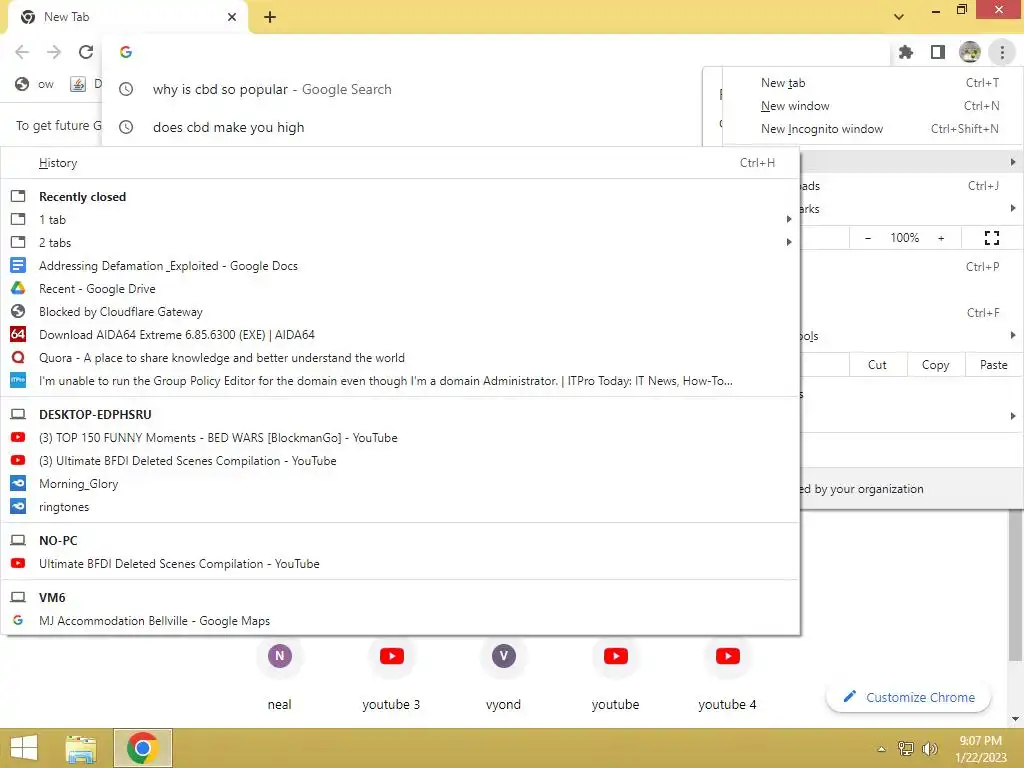Open the taskbar clock and date

point(980,748)
